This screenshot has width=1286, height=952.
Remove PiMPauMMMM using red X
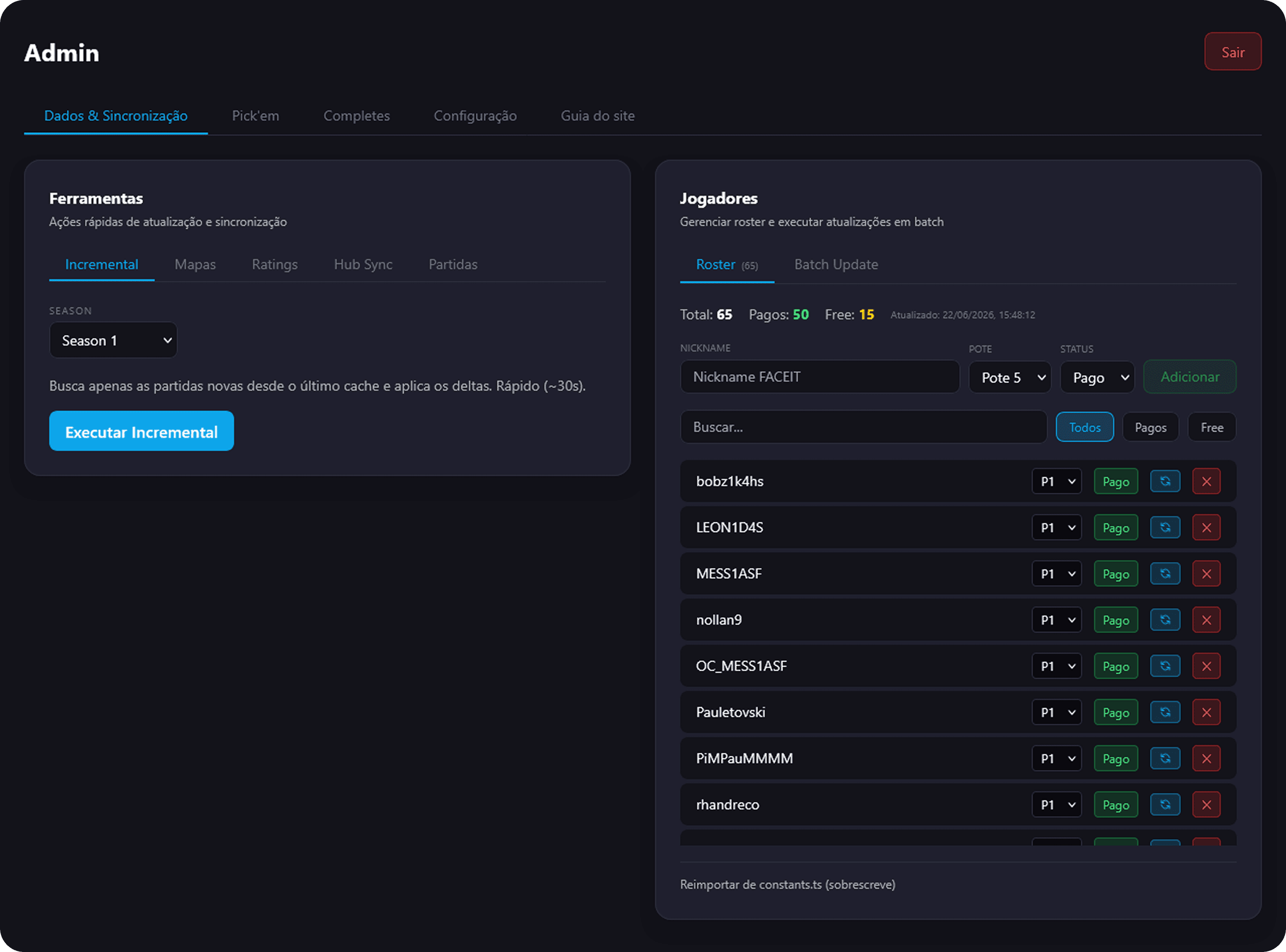click(1206, 758)
